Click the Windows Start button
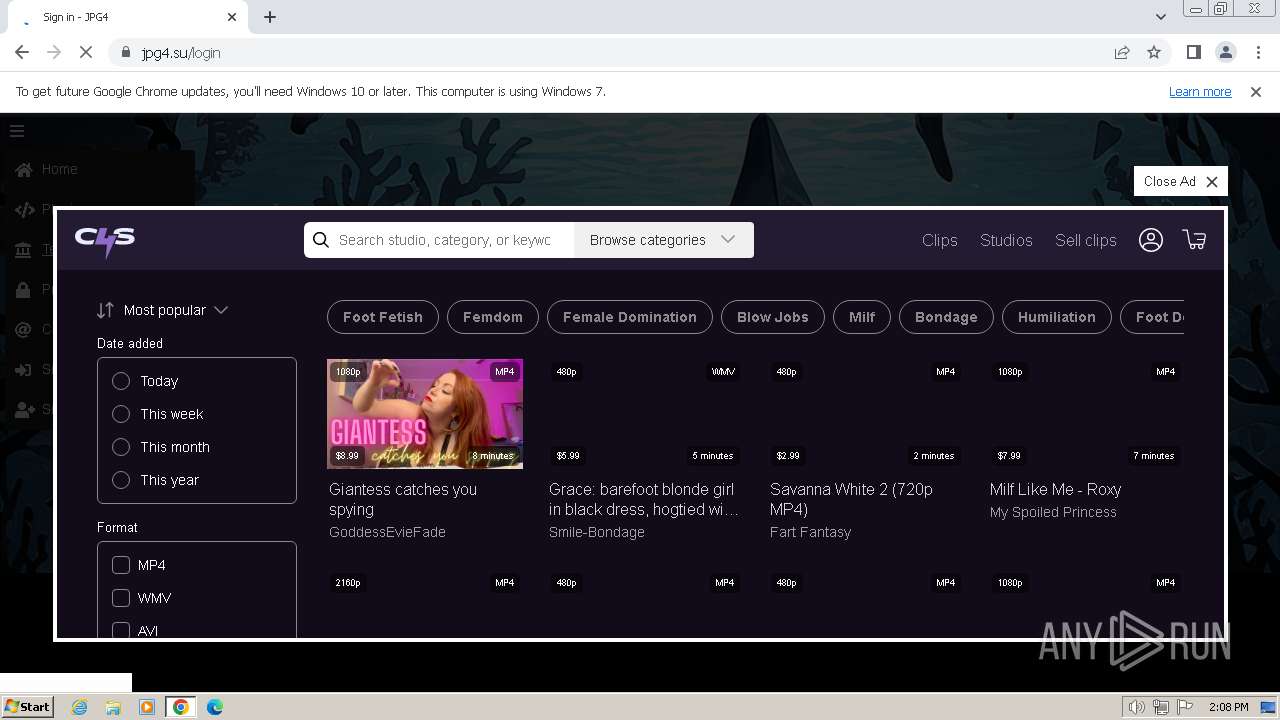The image size is (1280, 720). [27, 706]
